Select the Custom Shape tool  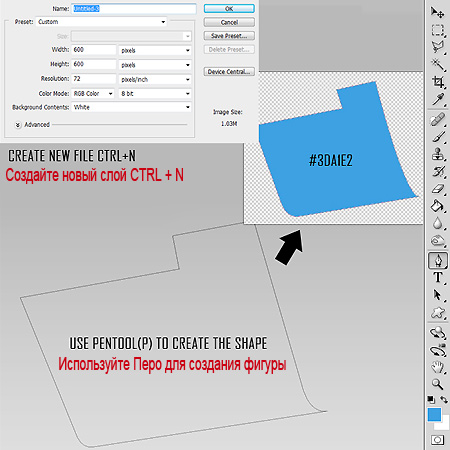point(438,313)
